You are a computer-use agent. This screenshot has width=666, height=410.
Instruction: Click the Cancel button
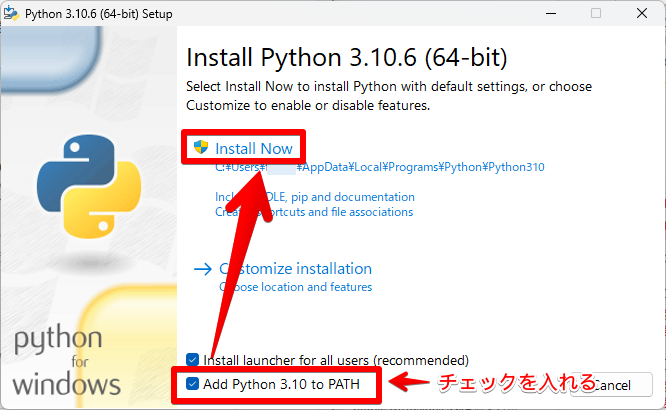612,385
